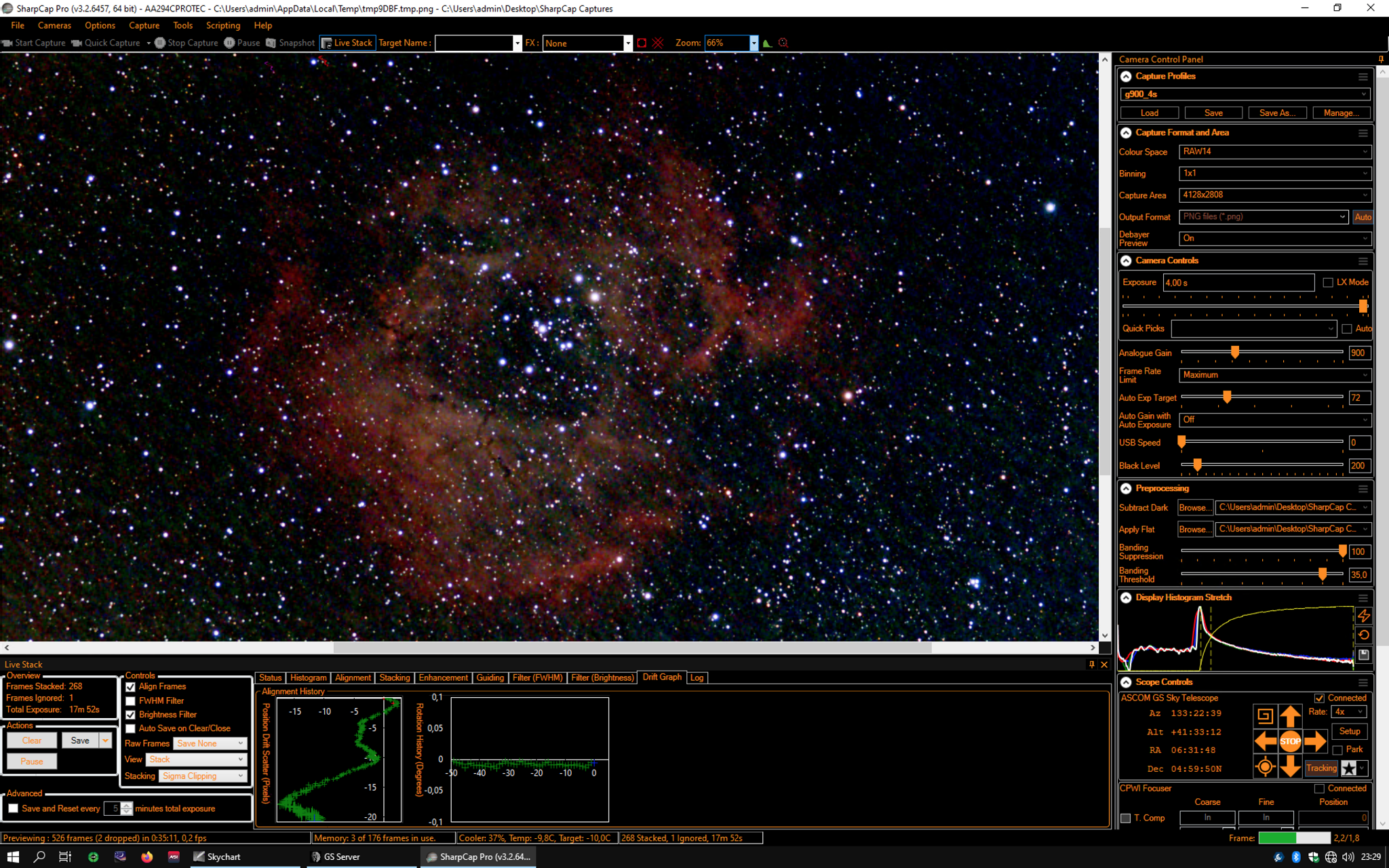Viewport: 1389px width, 868px height.
Task: Pause live stacking with the Pause button
Action: point(32,762)
